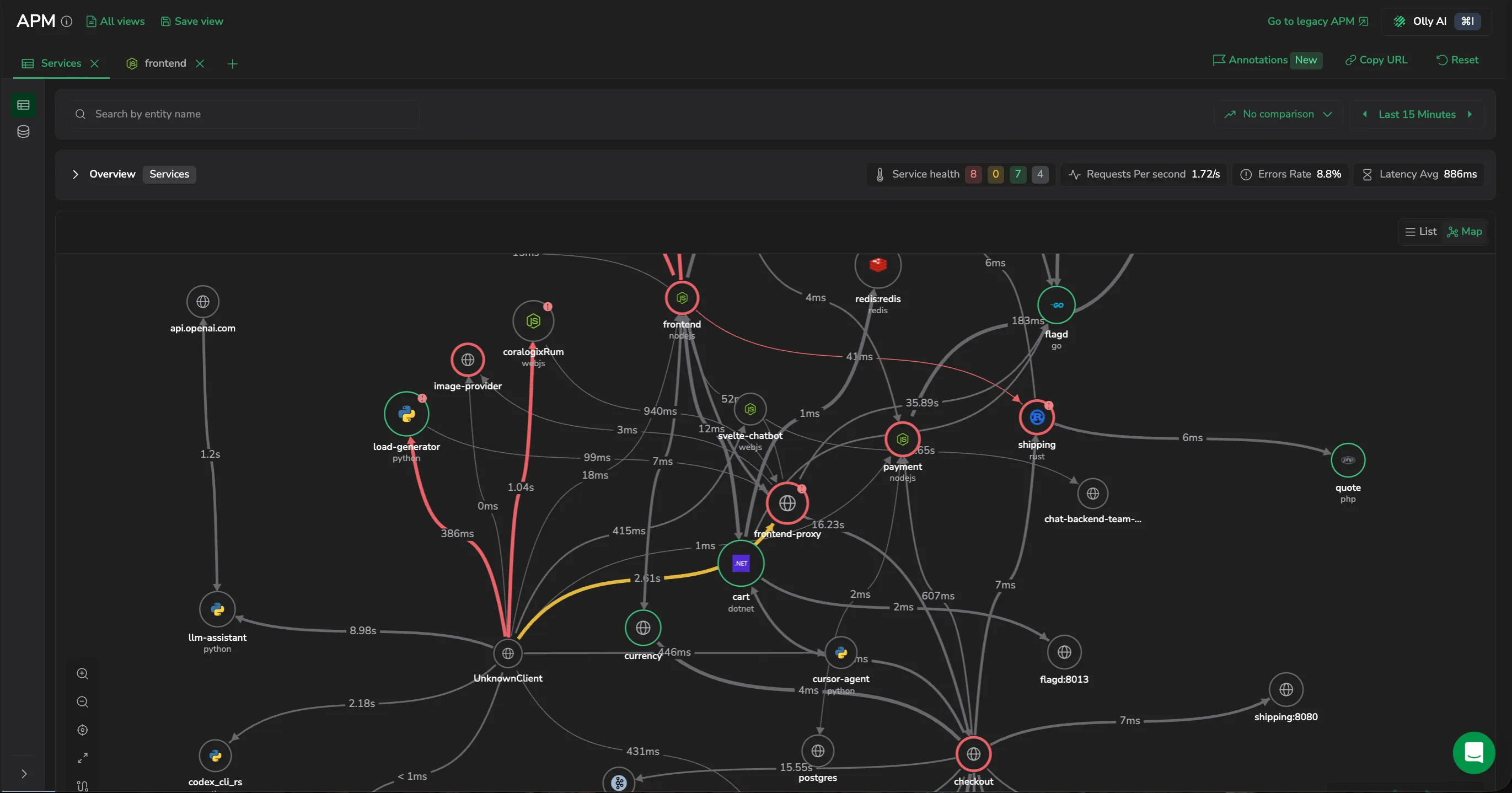Add a new tab
This screenshot has height=793, width=1512.
pyautogui.click(x=233, y=64)
